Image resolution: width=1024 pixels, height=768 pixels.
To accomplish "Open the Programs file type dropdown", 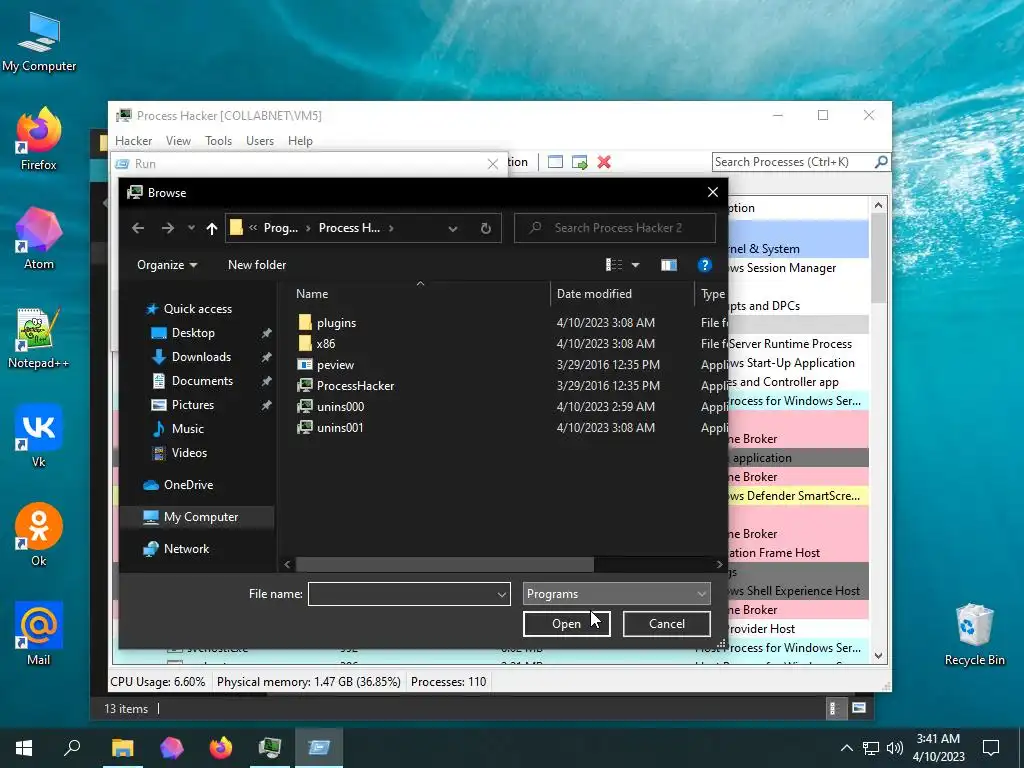I will (616, 594).
